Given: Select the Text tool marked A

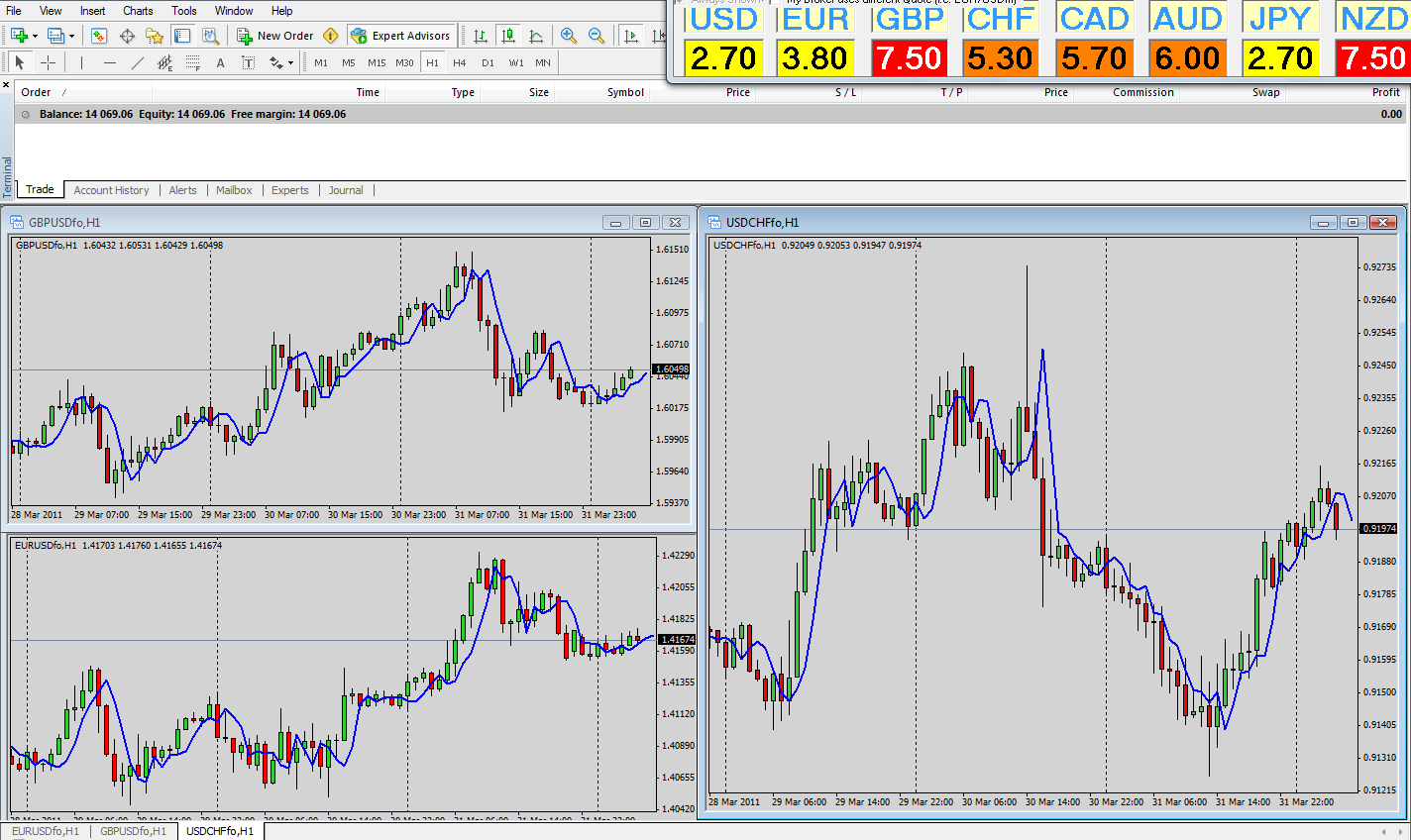Looking at the screenshot, I should pos(220,62).
